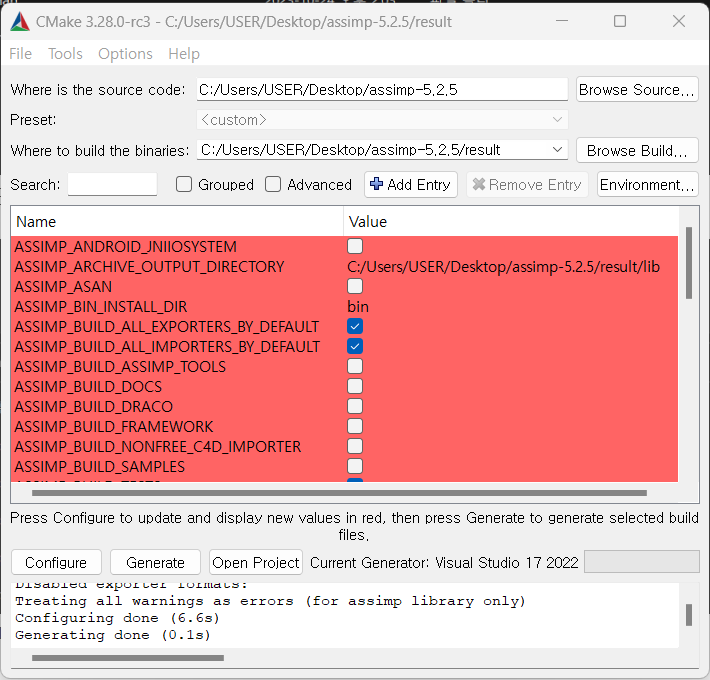Viewport: 710px width, 680px height.
Task: Enable the Grouped checkbox
Action: [184, 184]
